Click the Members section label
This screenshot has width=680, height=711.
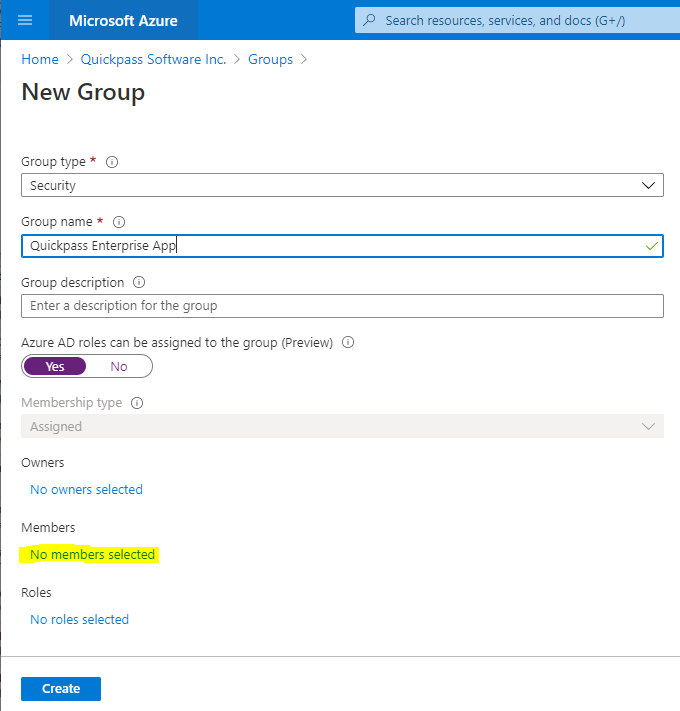click(x=48, y=528)
